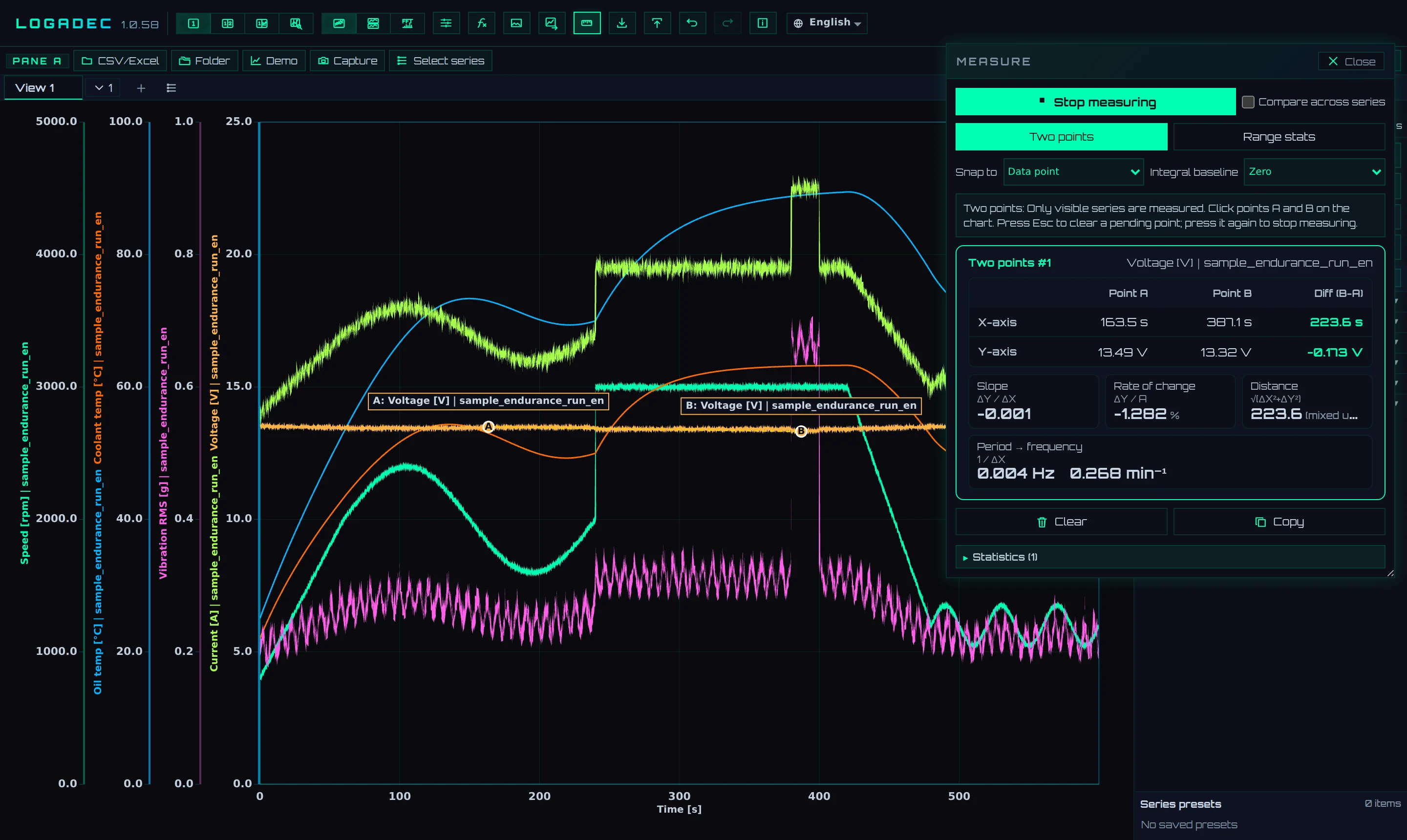This screenshot has height=840, width=1407.
Task: Select the overlay line chart mode
Action: [339, 23]
